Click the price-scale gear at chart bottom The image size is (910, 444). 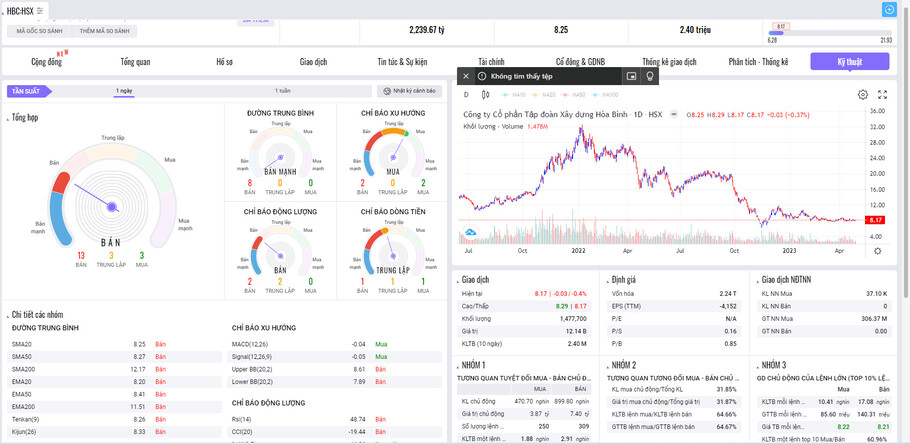point(878,251)
